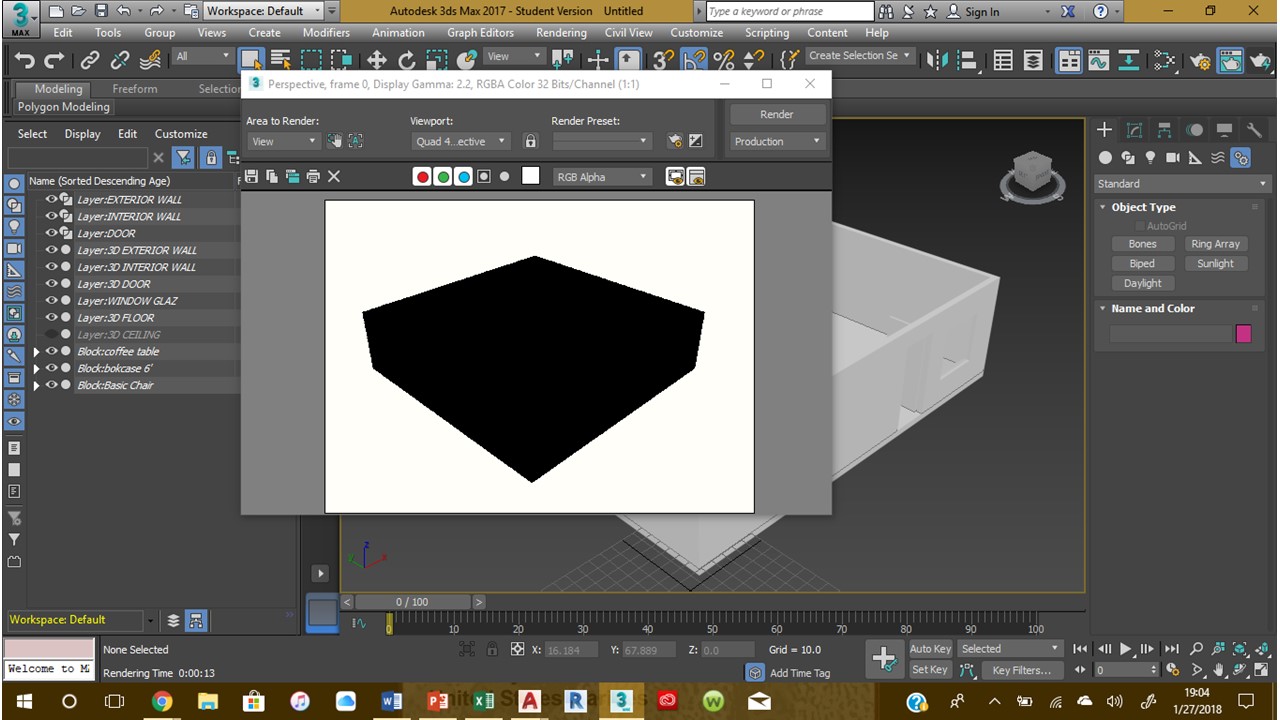This screenshot has height=720, width=1280.
Task: Open the Lights category in Create panel
Action: 1150,157
